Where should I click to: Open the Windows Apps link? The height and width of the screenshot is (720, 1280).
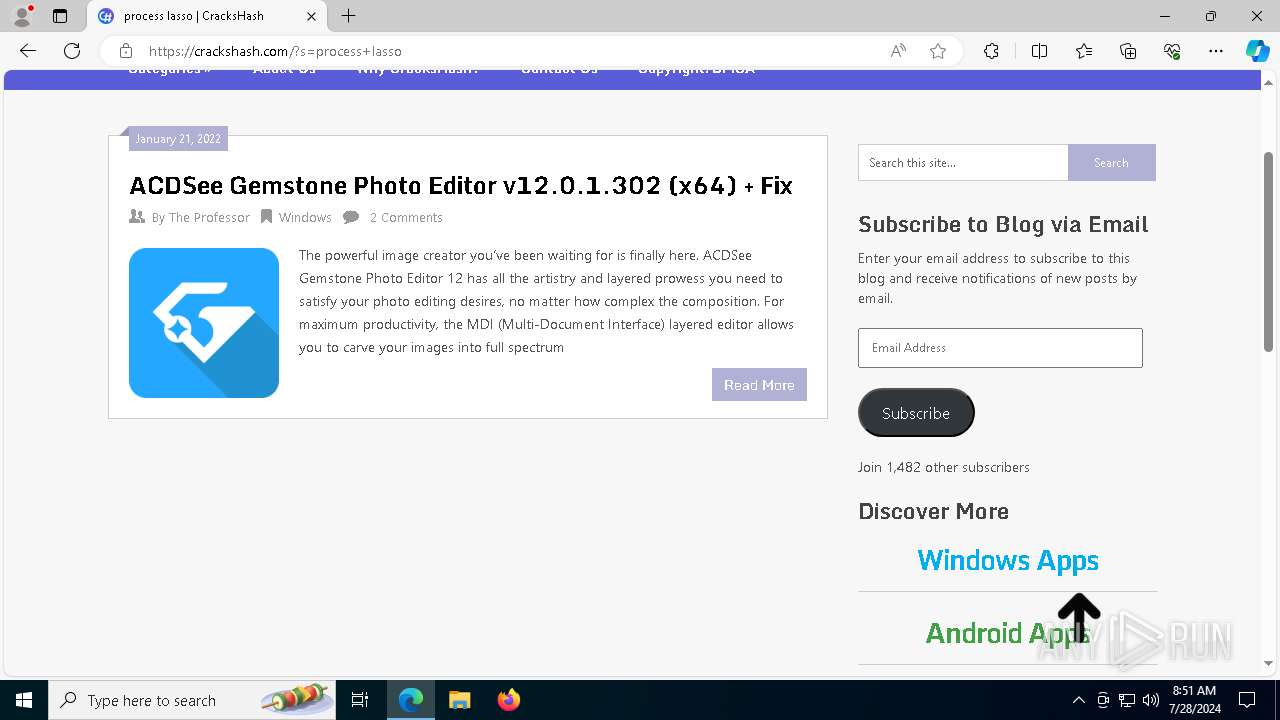(1008, 560)
